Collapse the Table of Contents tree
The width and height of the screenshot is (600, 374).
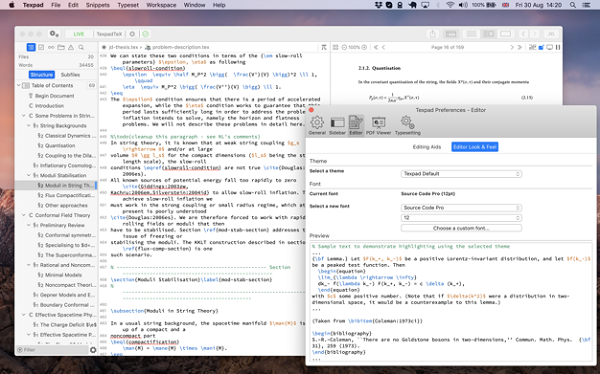(19, 85)
